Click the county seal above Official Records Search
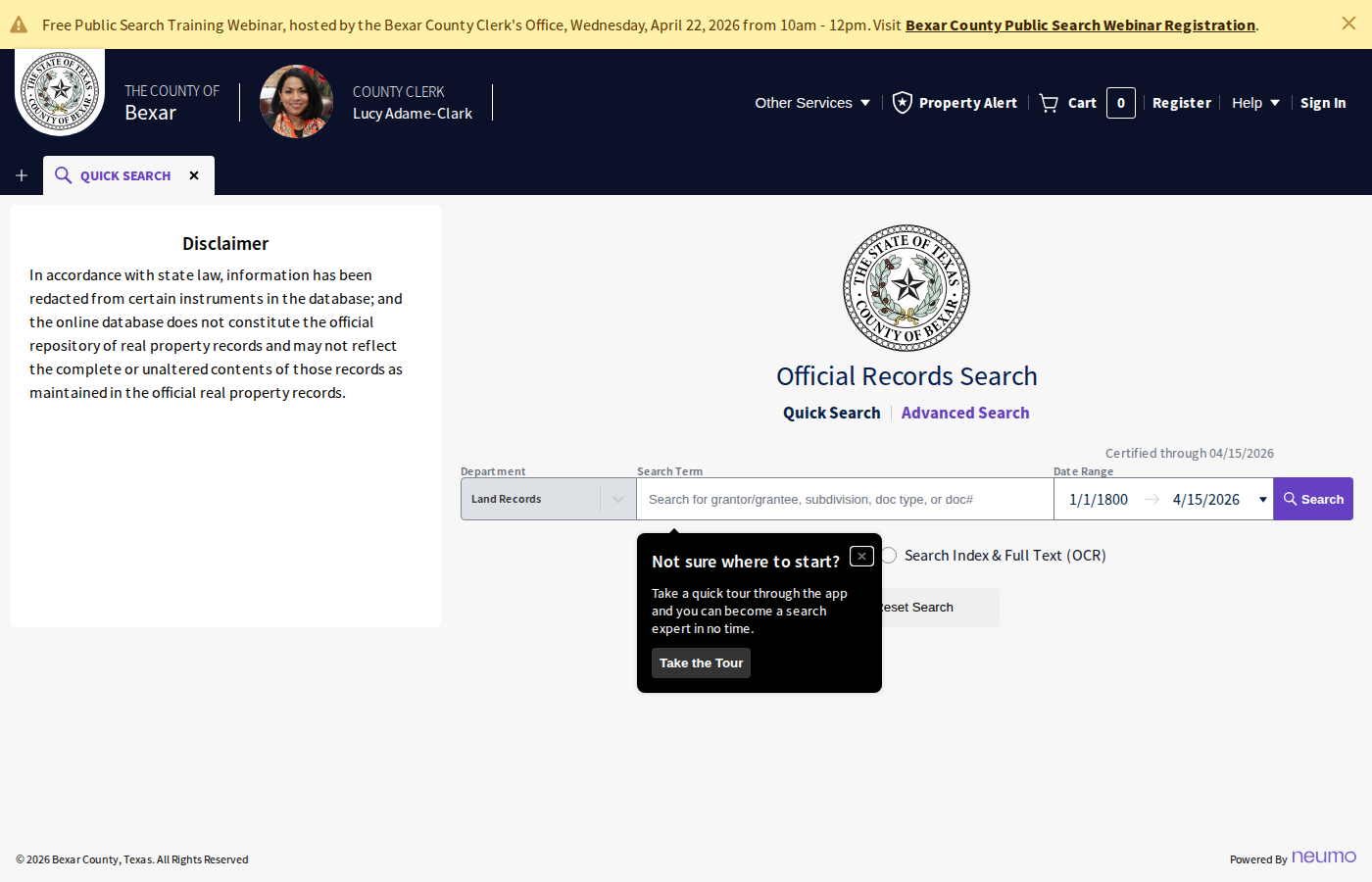Image resolution: width=1372 pixels, height=882 pixels. point(906,287)
